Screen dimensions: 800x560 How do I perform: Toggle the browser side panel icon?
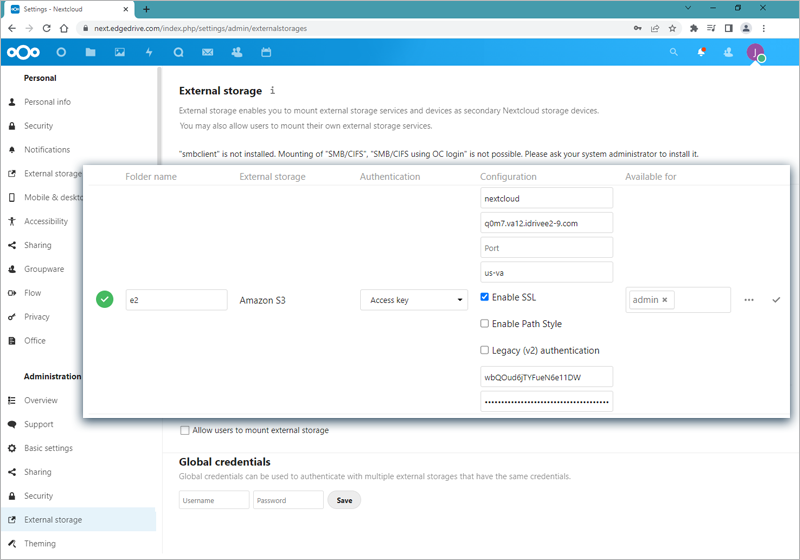[729, 29]
